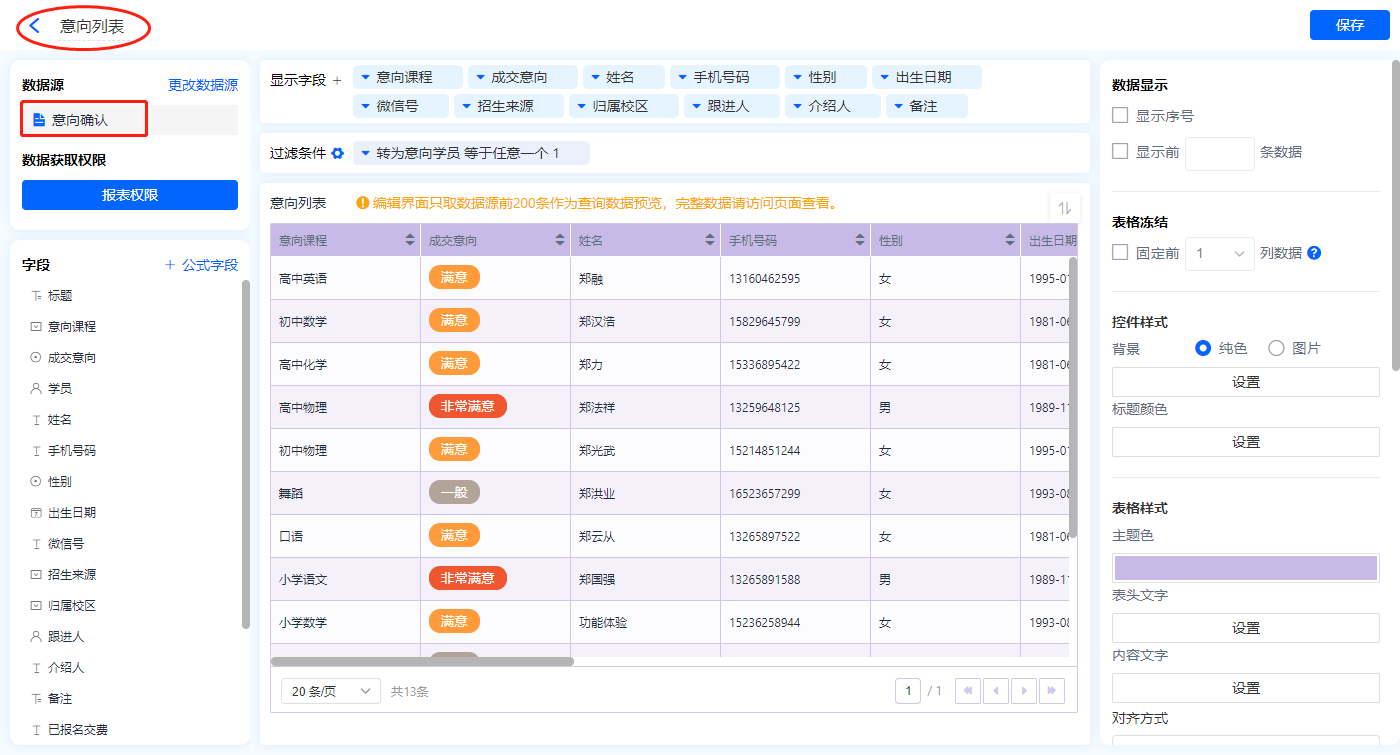Screen dimensions: 1400x755
Task: Click the back arrow beside 意向列表
Action: pyautogui.click(x=35, y=26)
